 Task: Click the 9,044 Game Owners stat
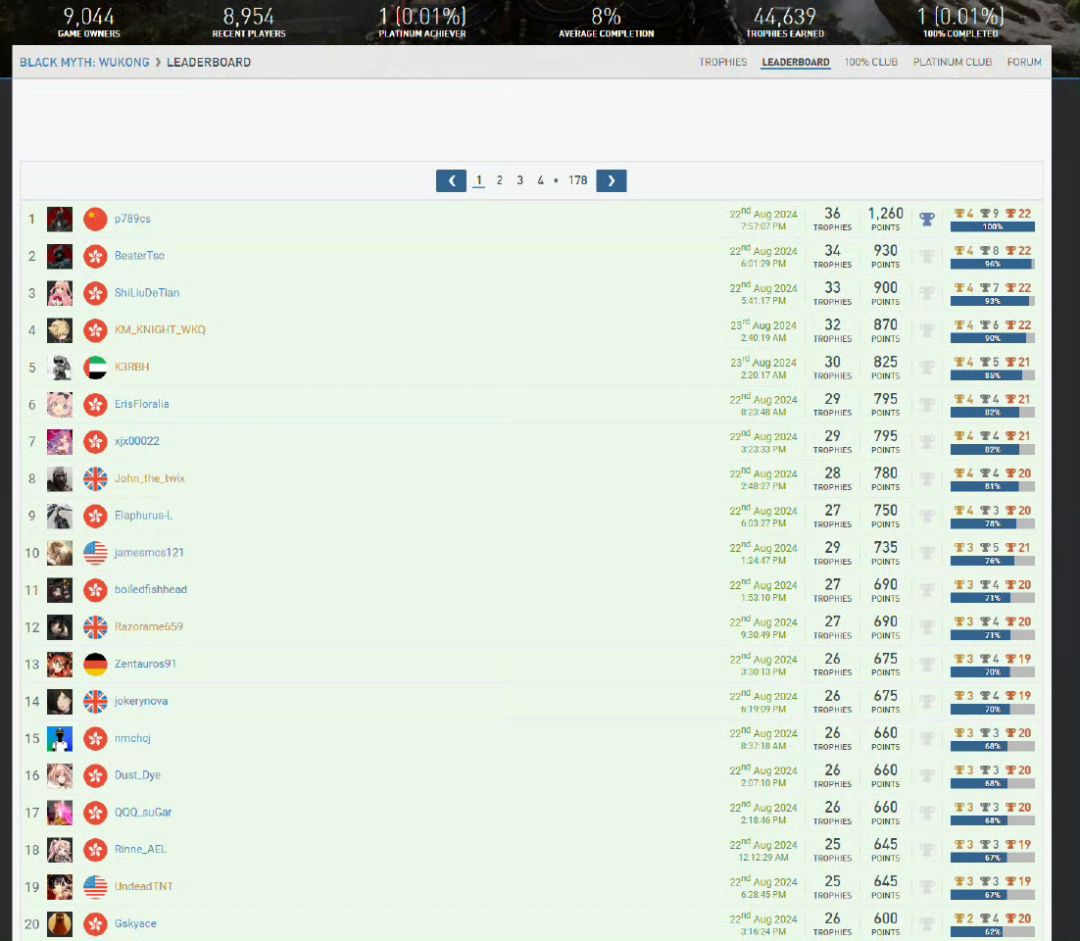pos(89,21)
